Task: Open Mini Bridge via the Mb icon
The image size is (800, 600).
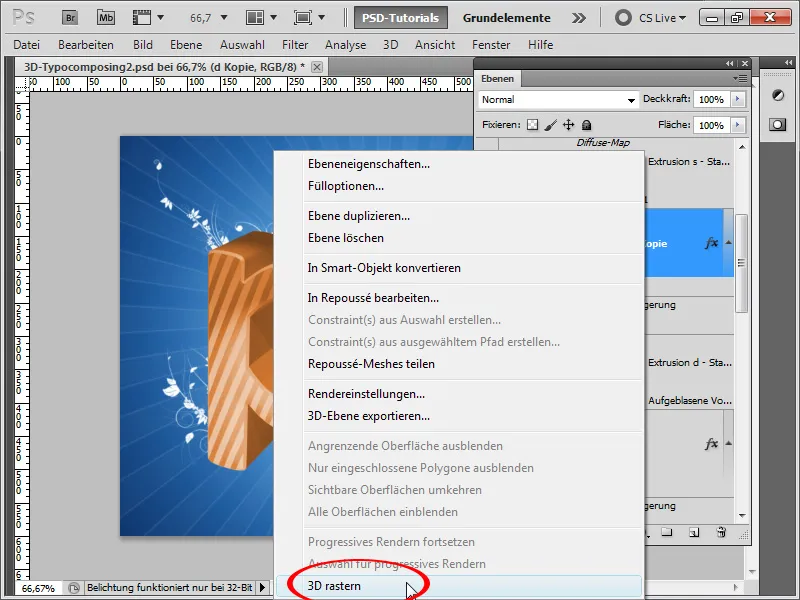Action: pos(106,18)
